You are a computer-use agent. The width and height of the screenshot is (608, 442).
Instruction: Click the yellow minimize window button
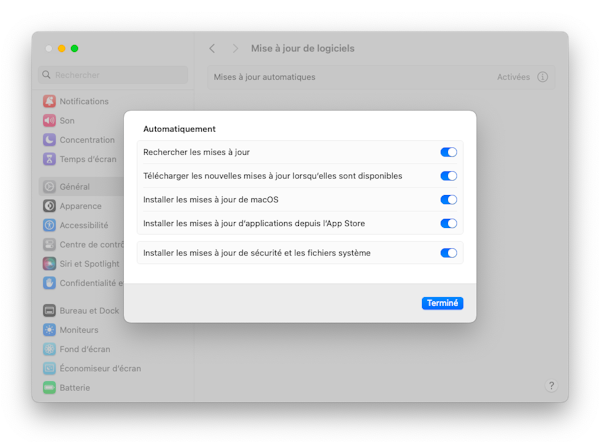61,48
